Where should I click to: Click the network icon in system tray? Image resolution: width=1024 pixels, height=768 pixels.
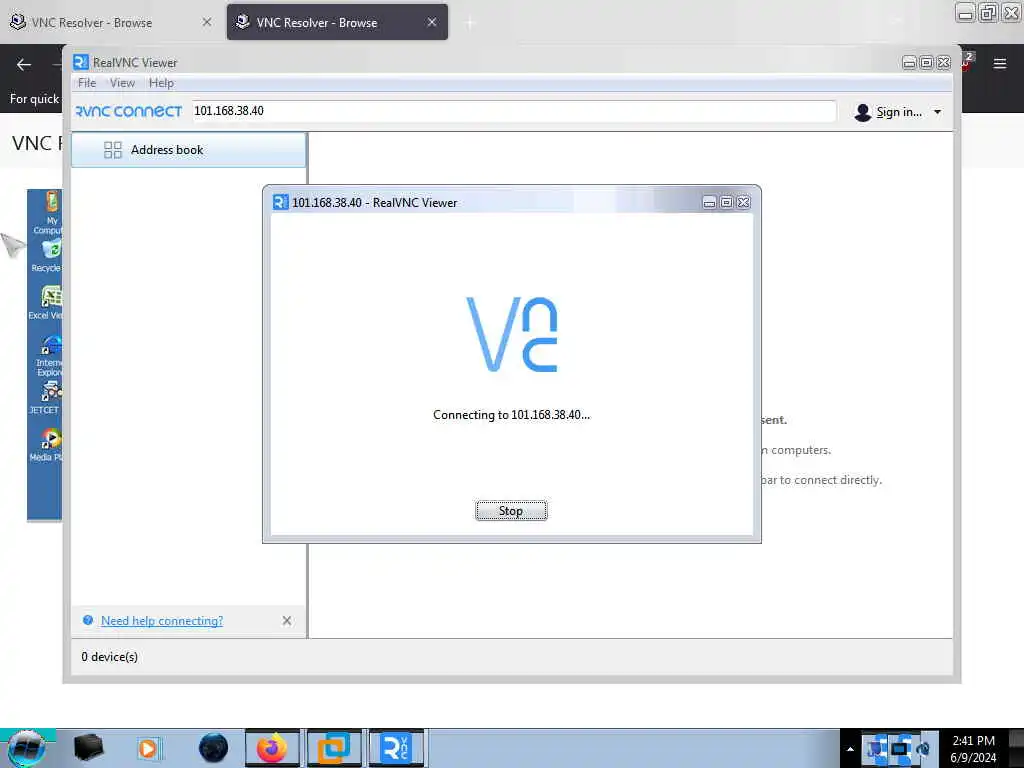[901, 749]
